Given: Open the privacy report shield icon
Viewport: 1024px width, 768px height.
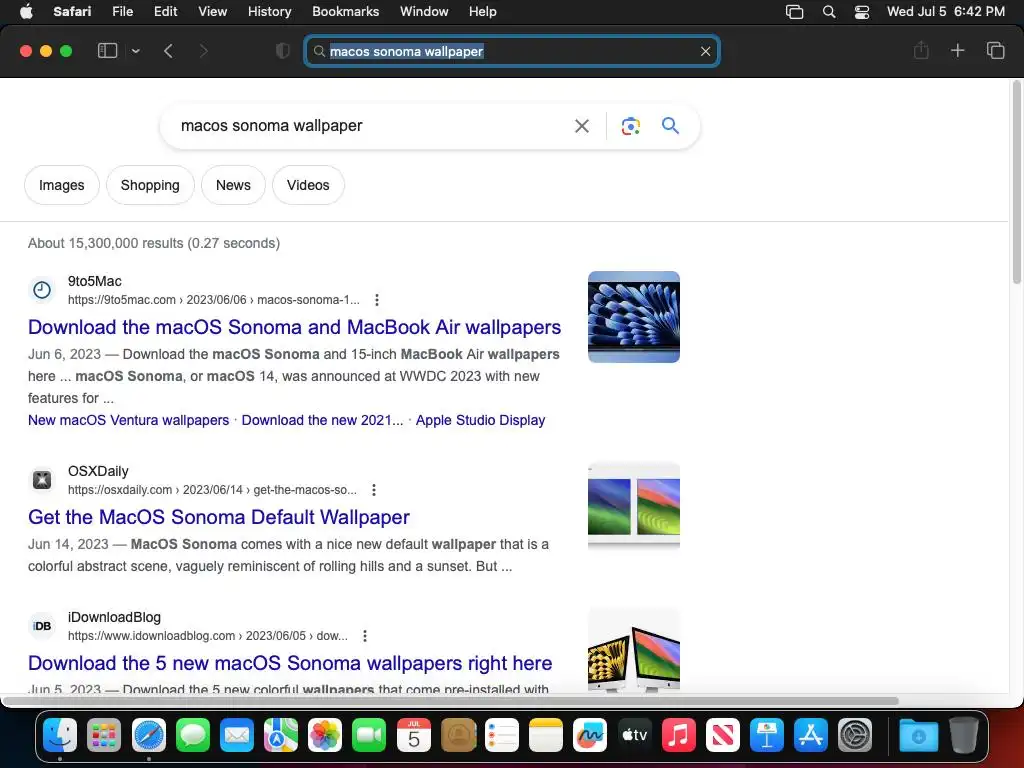Looking at the screenshot, I should pyautogui.click(x=283, y=51).
